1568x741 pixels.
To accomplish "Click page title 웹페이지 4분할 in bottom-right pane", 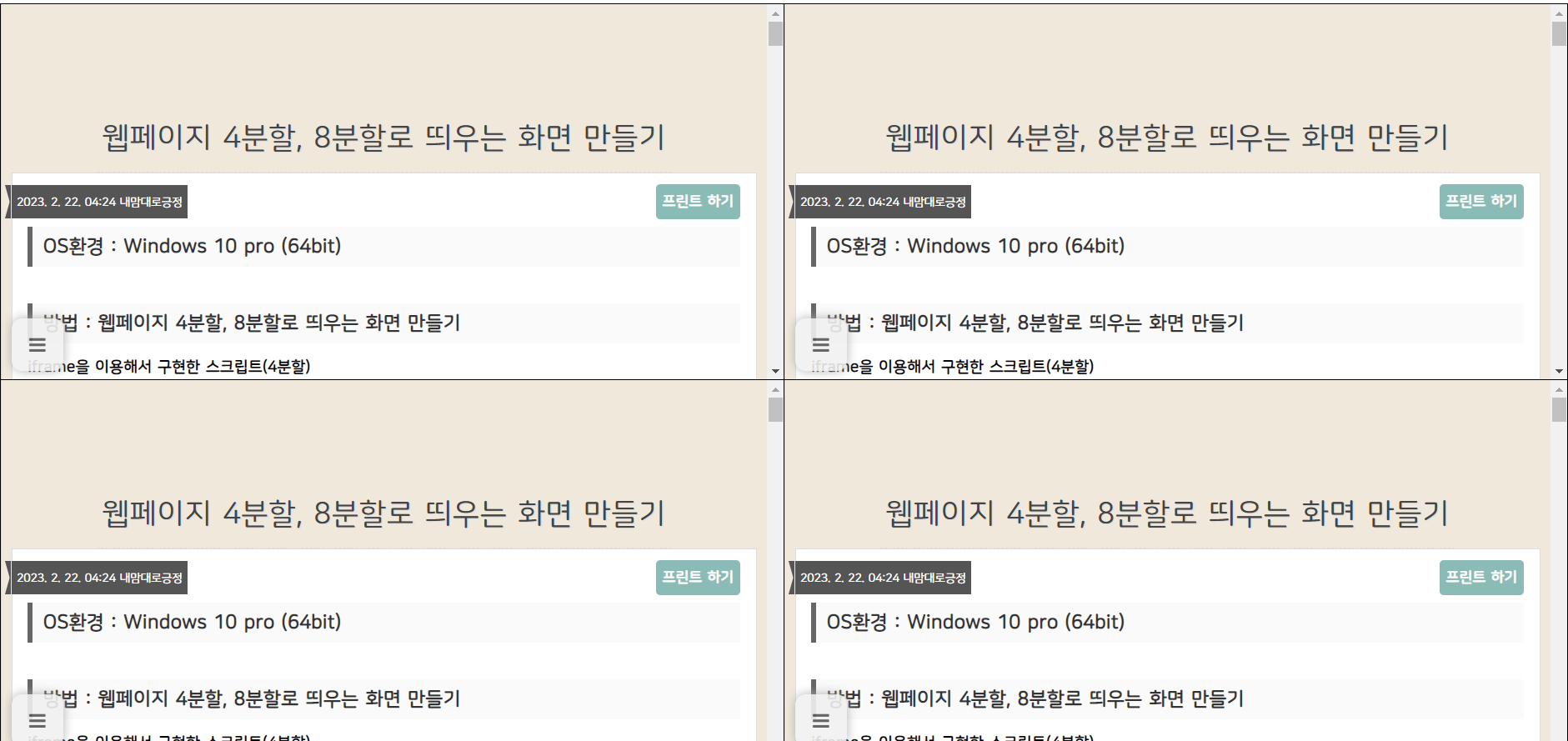I will (x=1167, y=513).
